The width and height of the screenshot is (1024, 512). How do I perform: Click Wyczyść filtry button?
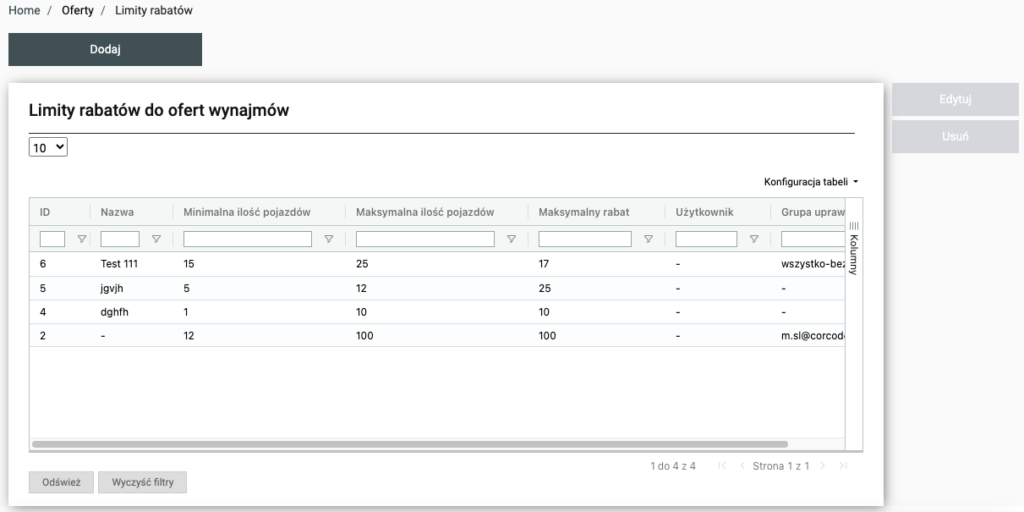[x=142, y=482]
